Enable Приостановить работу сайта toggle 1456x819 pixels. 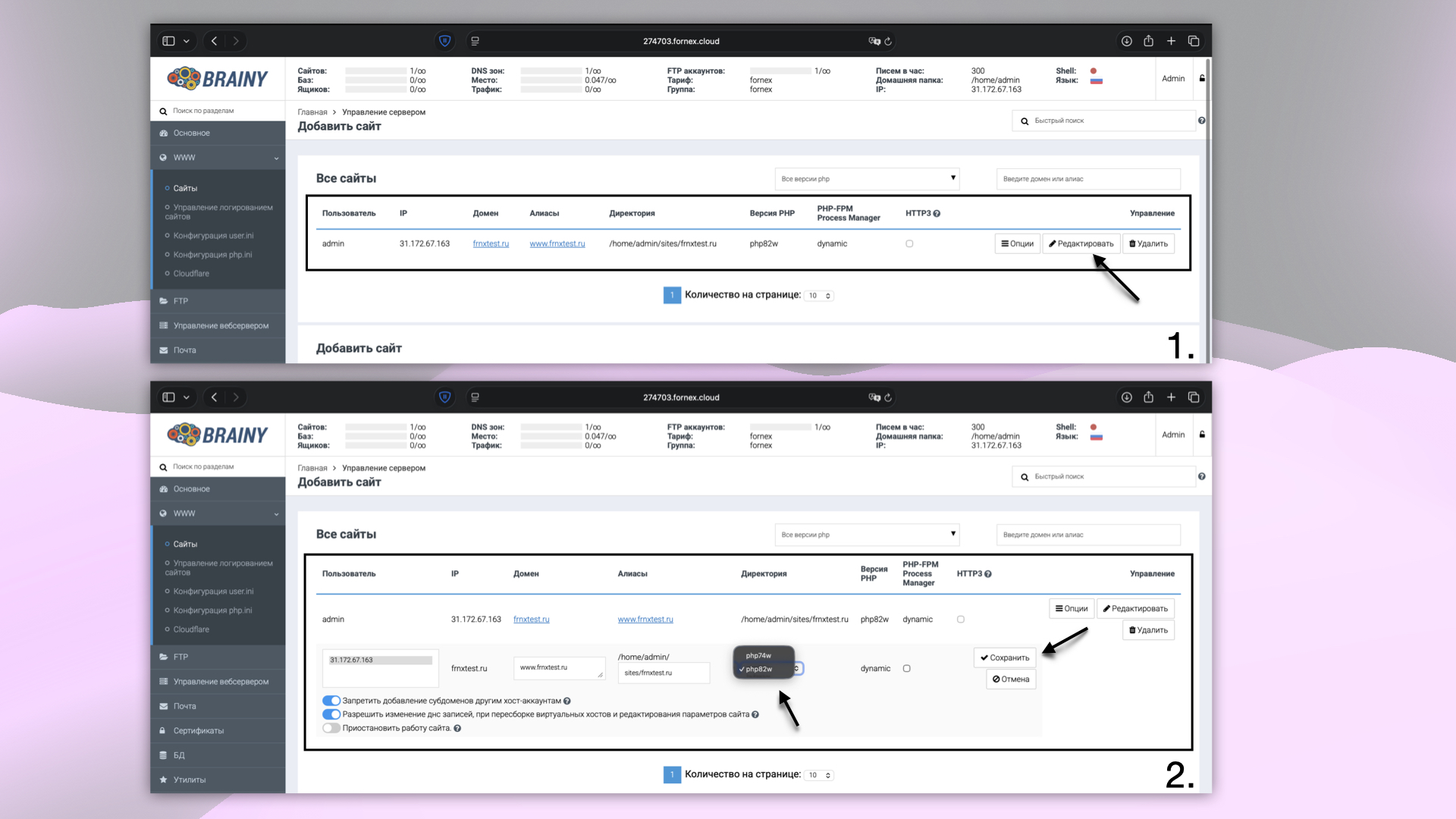coord(331,729)
